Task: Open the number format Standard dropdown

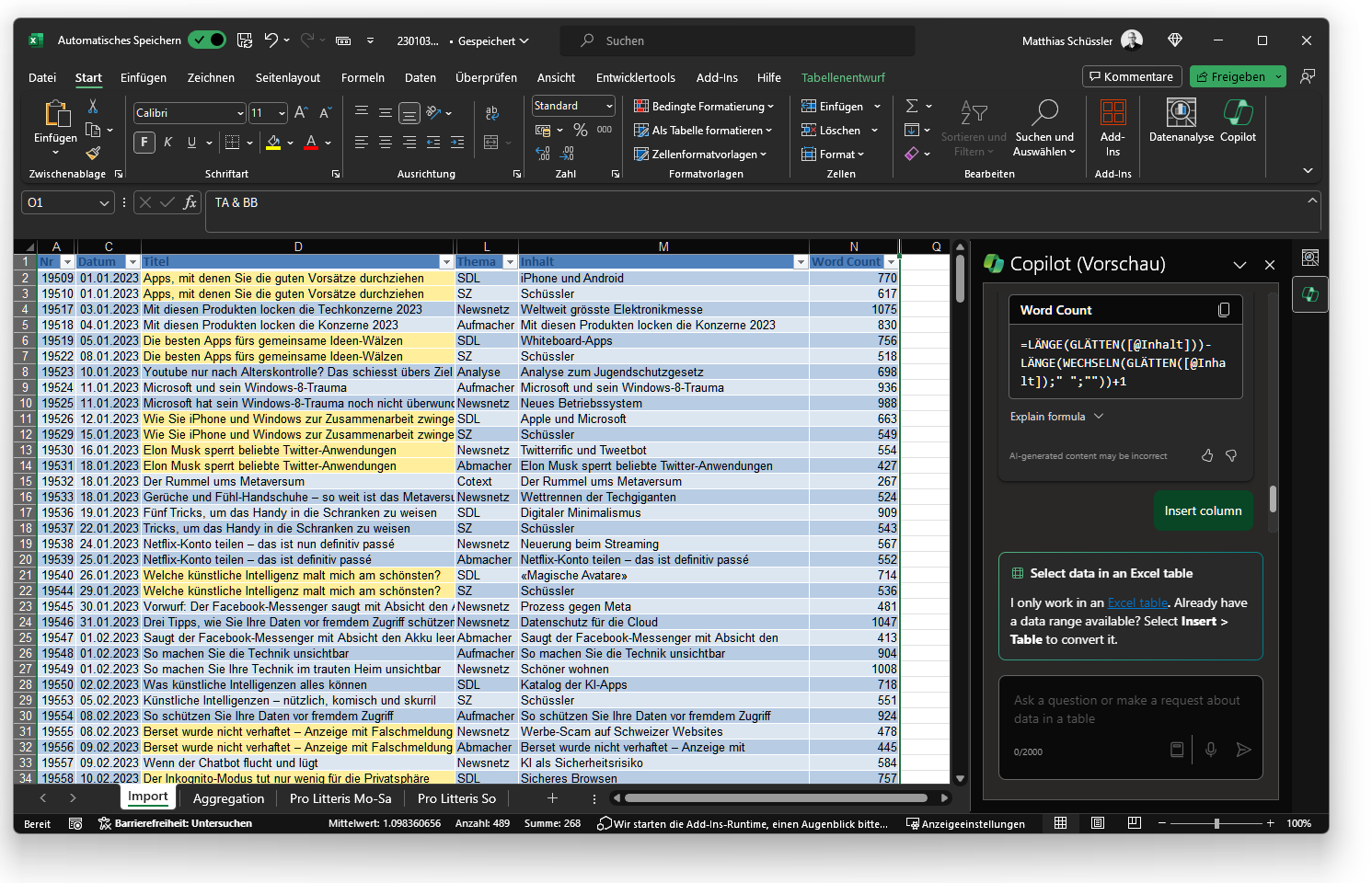Action: [608, 106]
